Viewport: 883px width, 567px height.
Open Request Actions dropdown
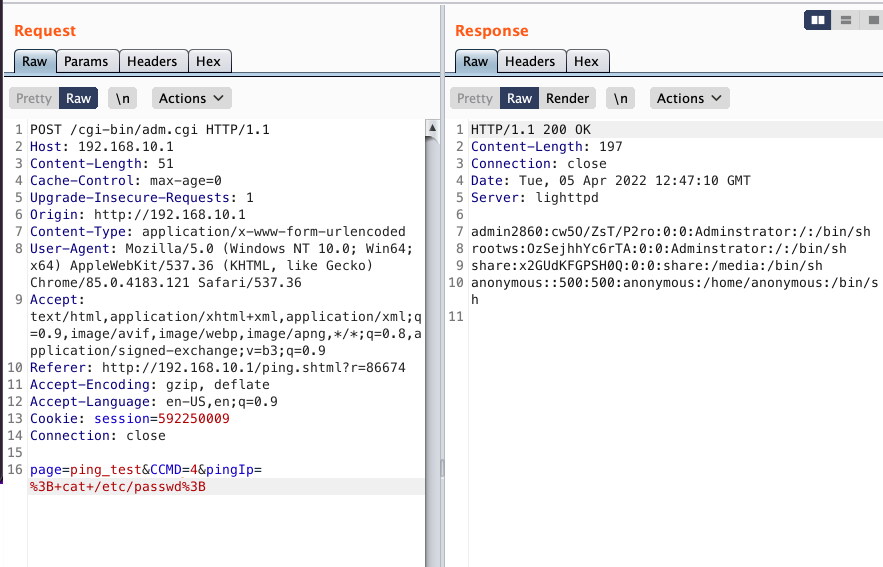[x=191, y=98]
